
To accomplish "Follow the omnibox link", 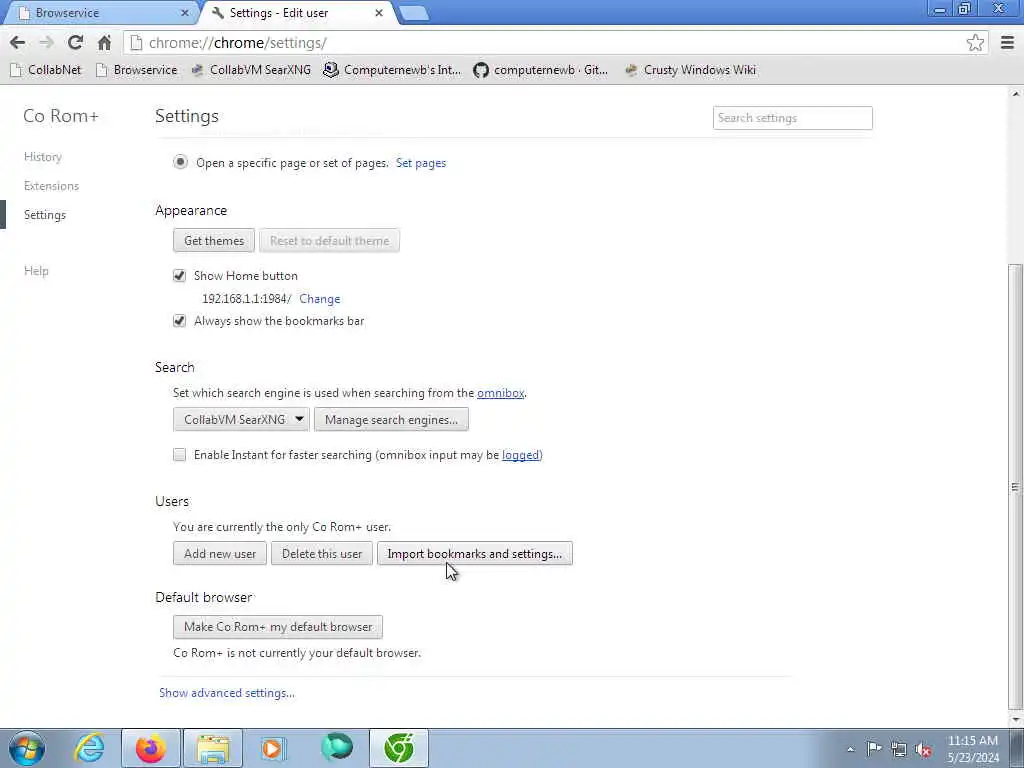I will click(x=501, y=392).
